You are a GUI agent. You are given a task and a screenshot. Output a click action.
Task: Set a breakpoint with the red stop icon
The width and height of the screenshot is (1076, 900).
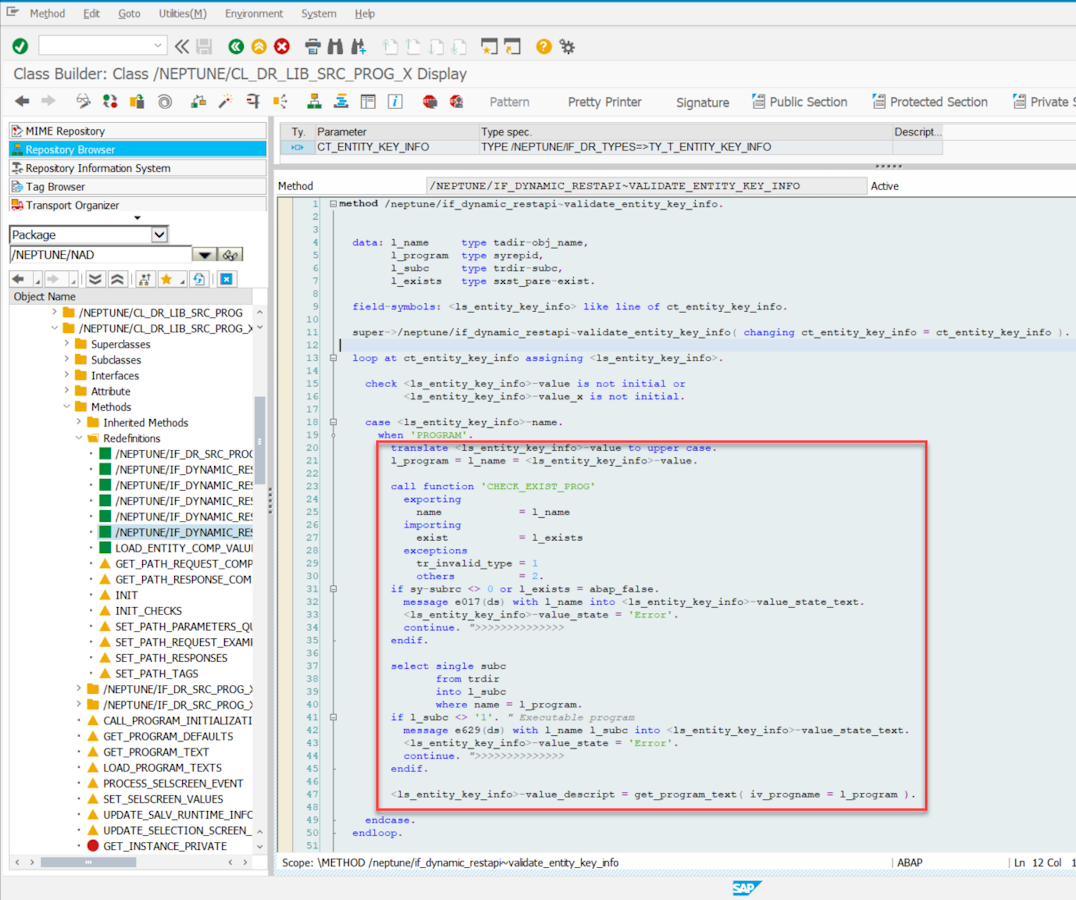pyautogui.click(x=429, y=101)
